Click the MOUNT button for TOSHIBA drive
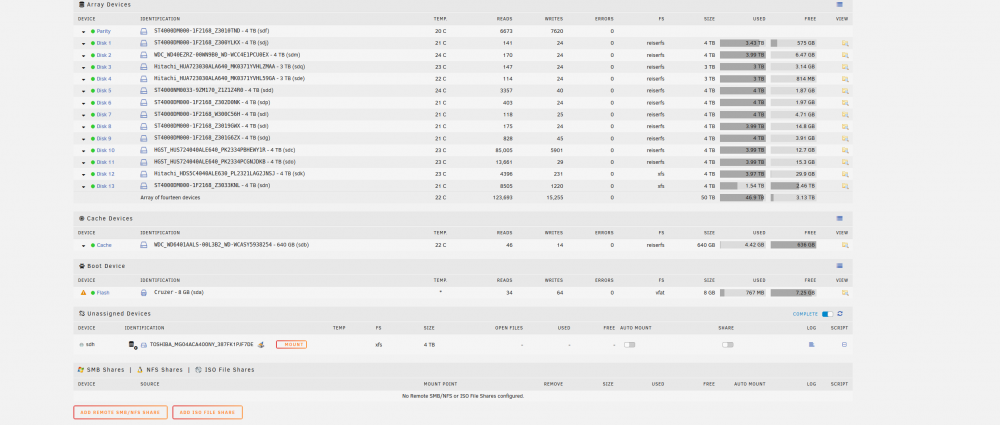 coord(291,345)
